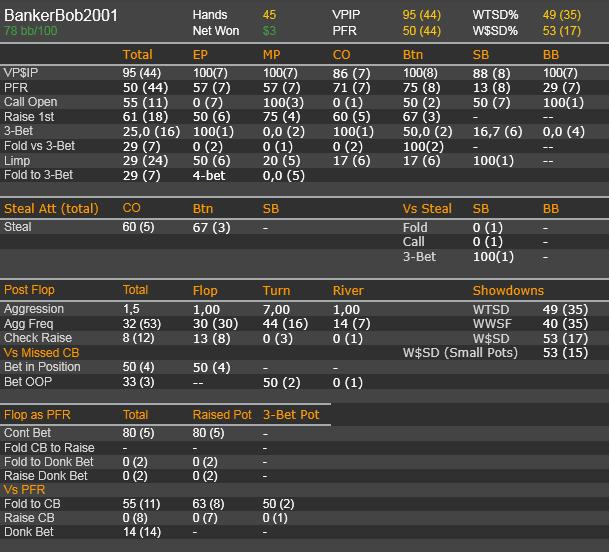The height and width of the screenshot is (552, 609).
Task: Click the Vs Missed CB subsection header
Action: point(42,353)
